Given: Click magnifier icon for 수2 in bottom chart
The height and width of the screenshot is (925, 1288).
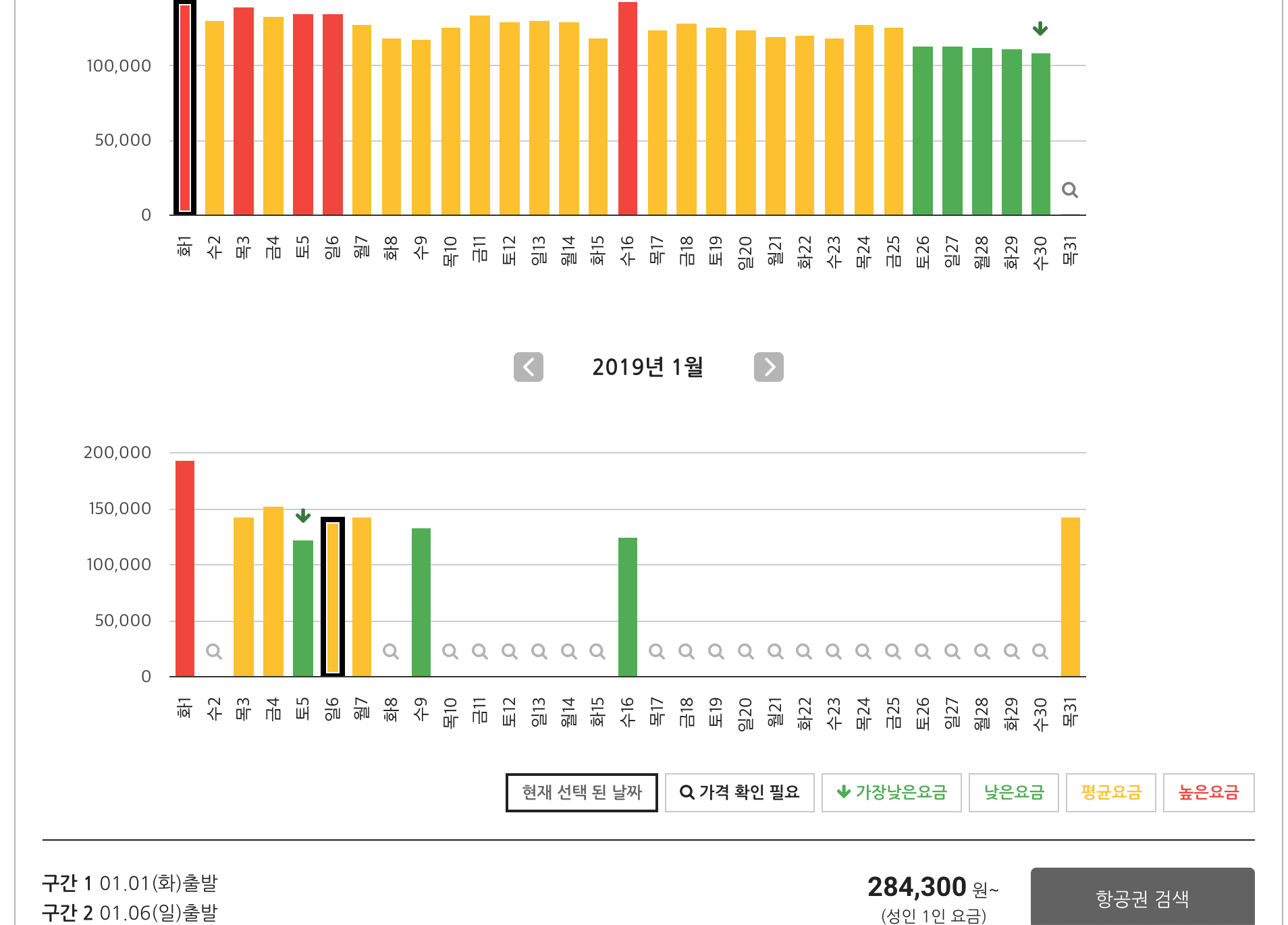Looking at the screenshot, I should (x=214, y=651).
